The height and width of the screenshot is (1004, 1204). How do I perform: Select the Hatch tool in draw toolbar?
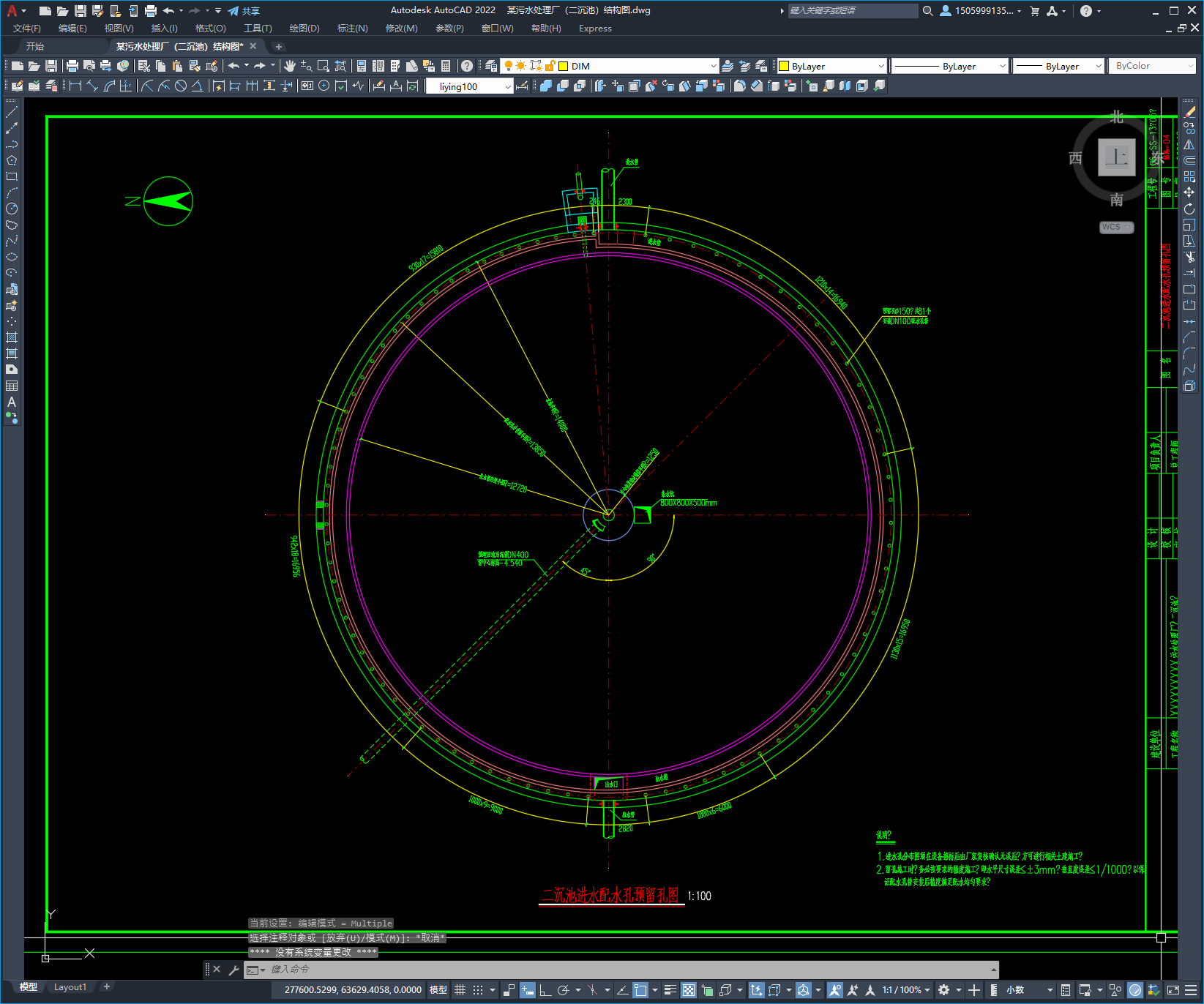[x=12, y=337]
